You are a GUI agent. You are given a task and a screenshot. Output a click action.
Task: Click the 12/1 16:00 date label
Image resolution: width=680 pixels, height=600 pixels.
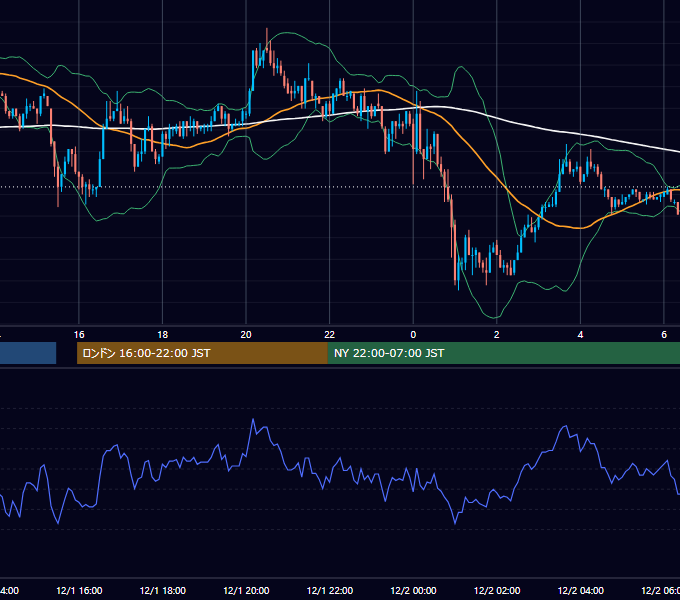pyautogui.click(x=79, y=591)
